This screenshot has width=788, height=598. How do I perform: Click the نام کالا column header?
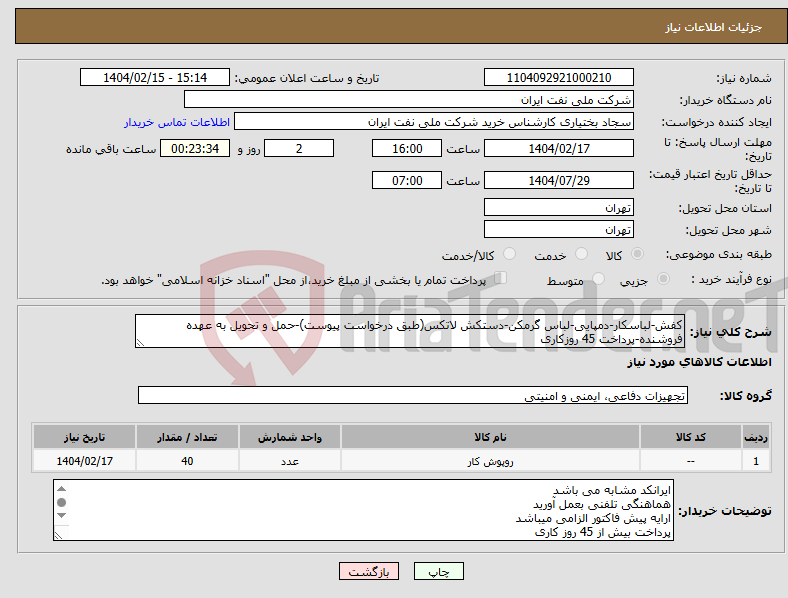[x=490, y=437]
